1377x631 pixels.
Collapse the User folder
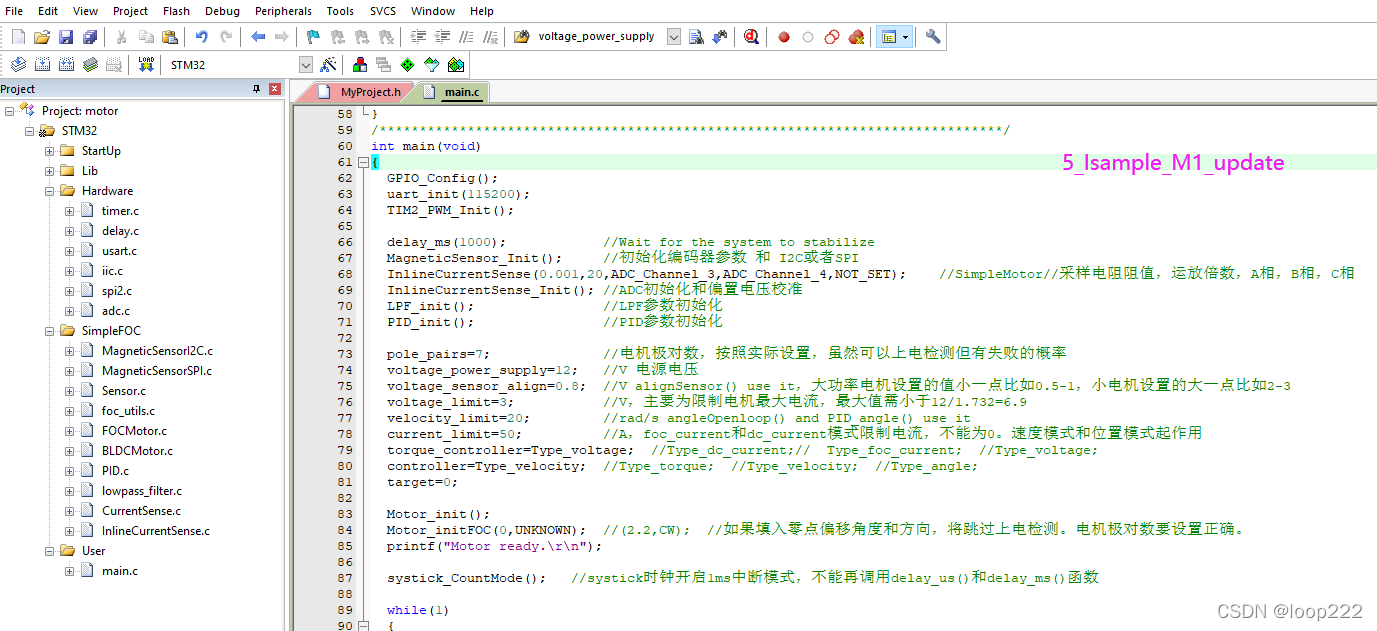click(50, 551)
